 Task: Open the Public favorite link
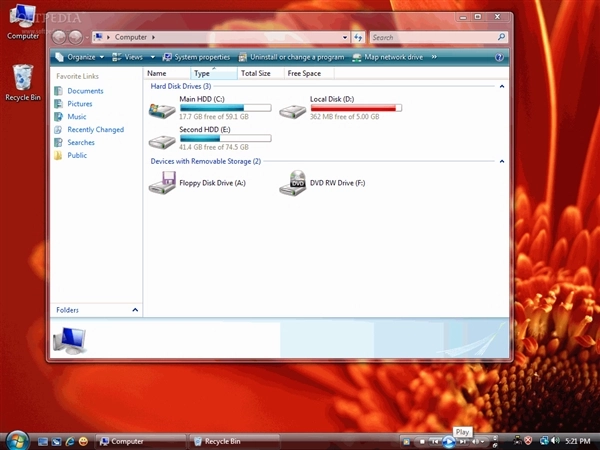click(77, 155)
